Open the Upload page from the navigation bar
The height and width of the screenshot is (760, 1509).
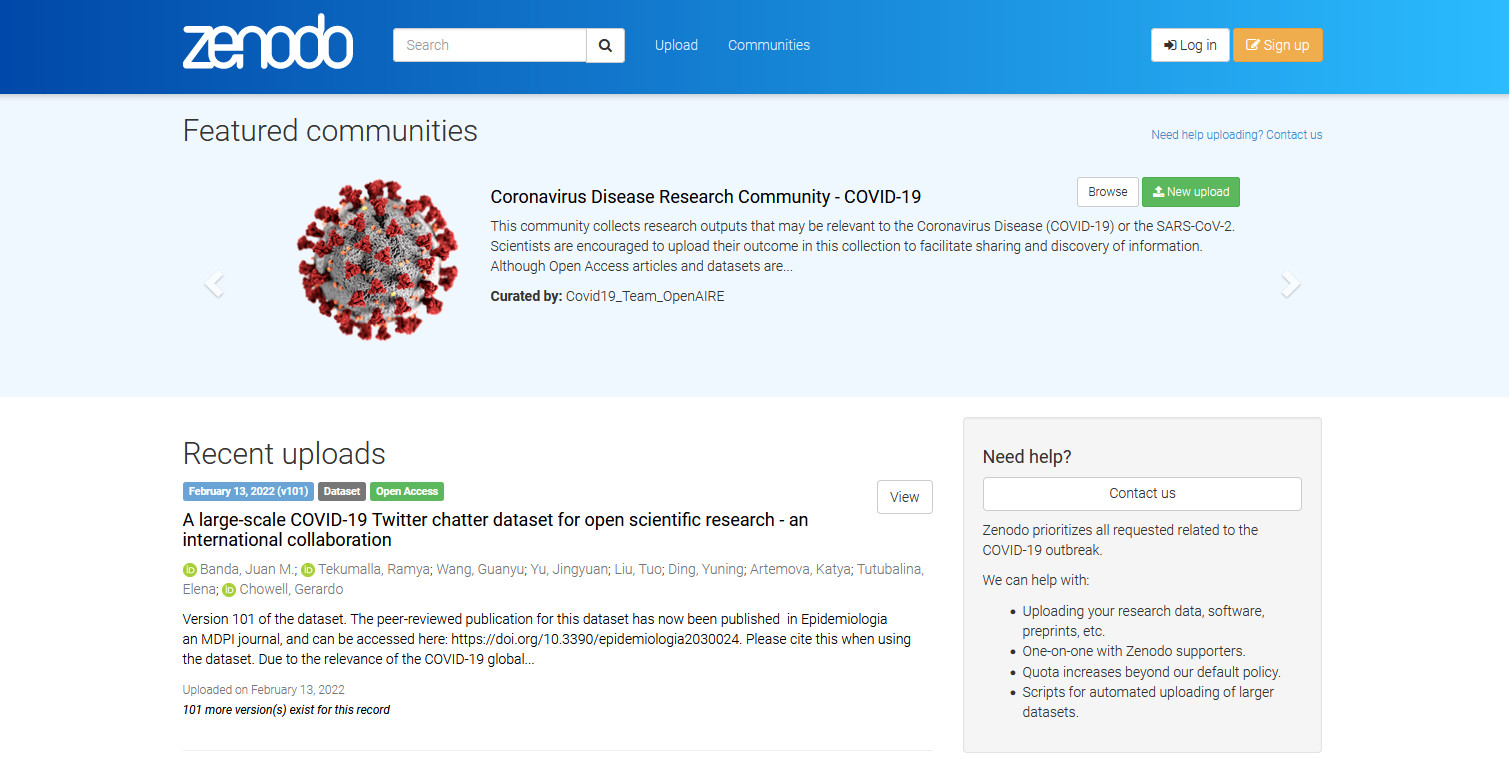pos(676,45)
